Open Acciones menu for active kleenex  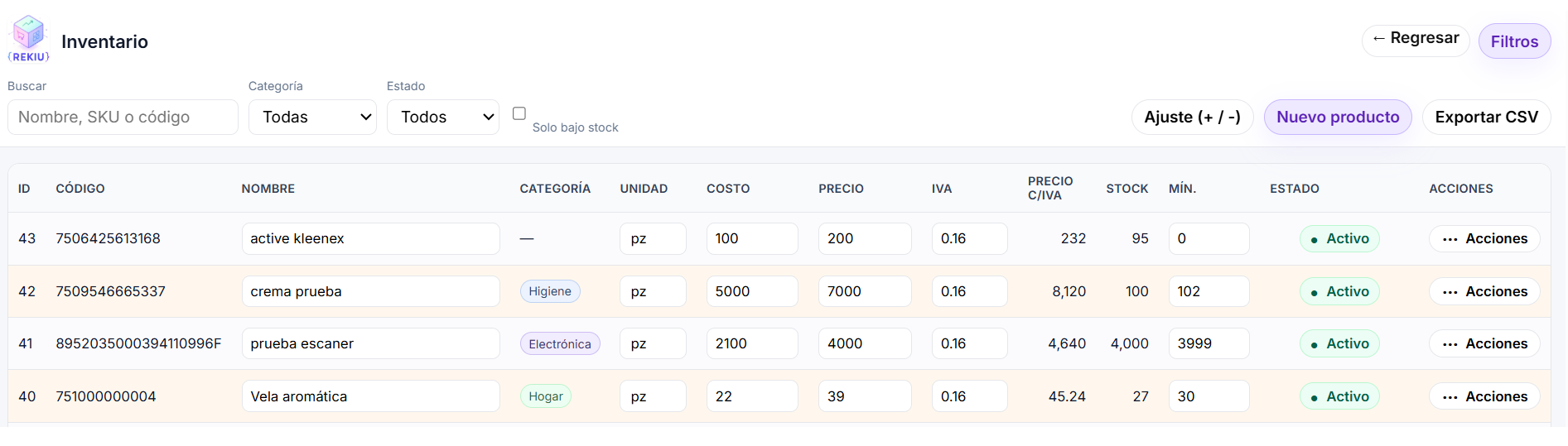(x=1484, y=238)
